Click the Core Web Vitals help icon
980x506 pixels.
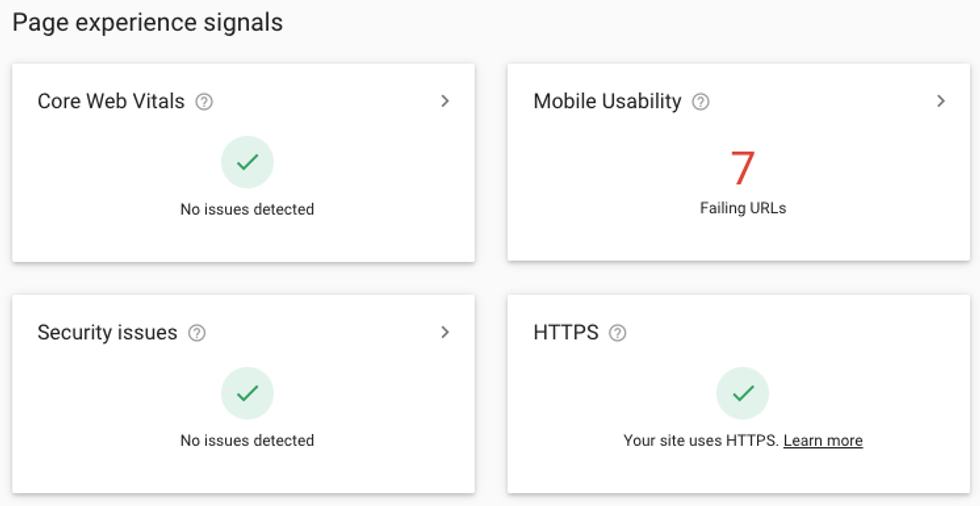(x=204, y=101)
